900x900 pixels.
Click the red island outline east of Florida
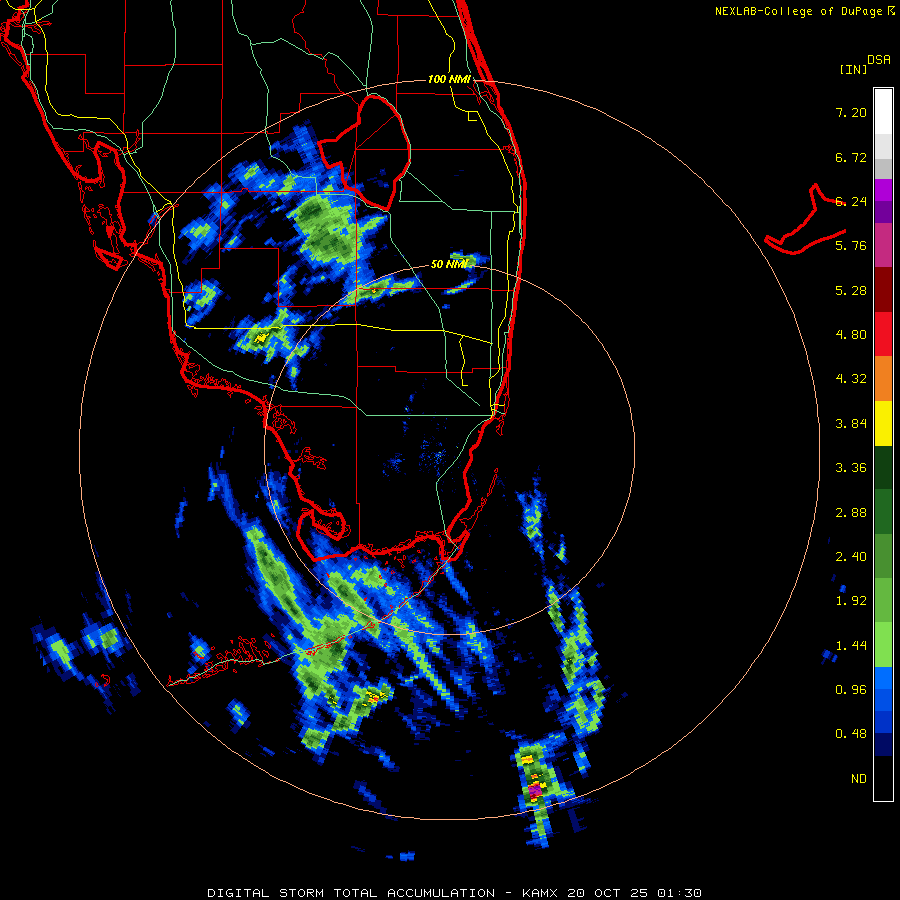pos(805,221)
